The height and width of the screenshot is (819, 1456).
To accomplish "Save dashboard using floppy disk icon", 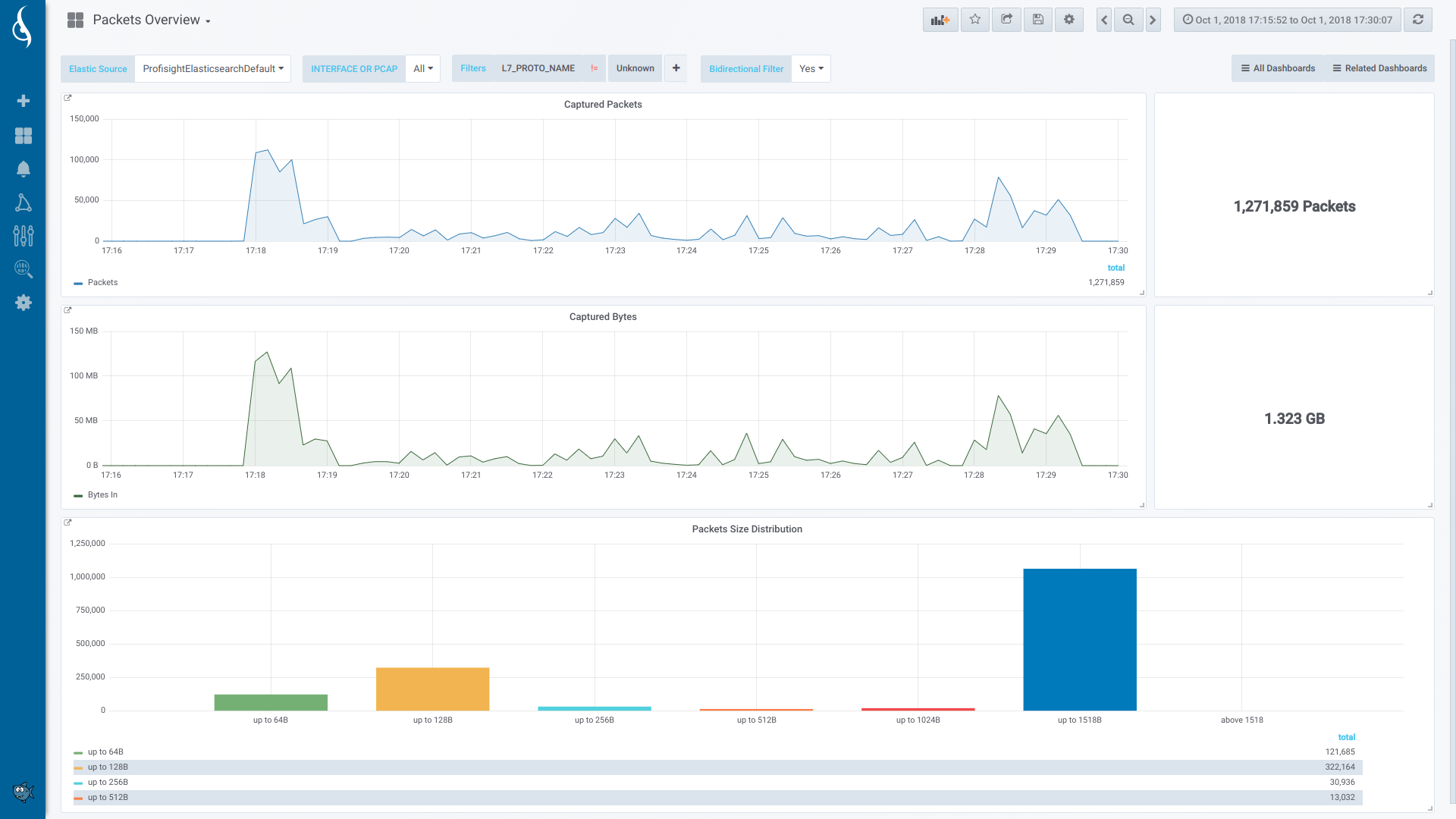I will click(x=1037, y=20).
